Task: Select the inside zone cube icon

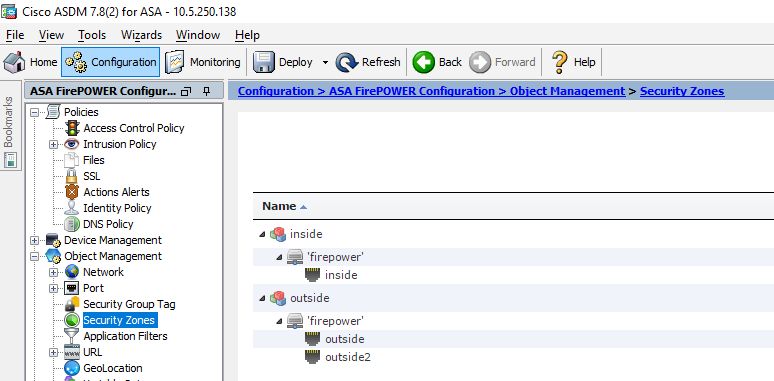Action: [x=278, y=234]
